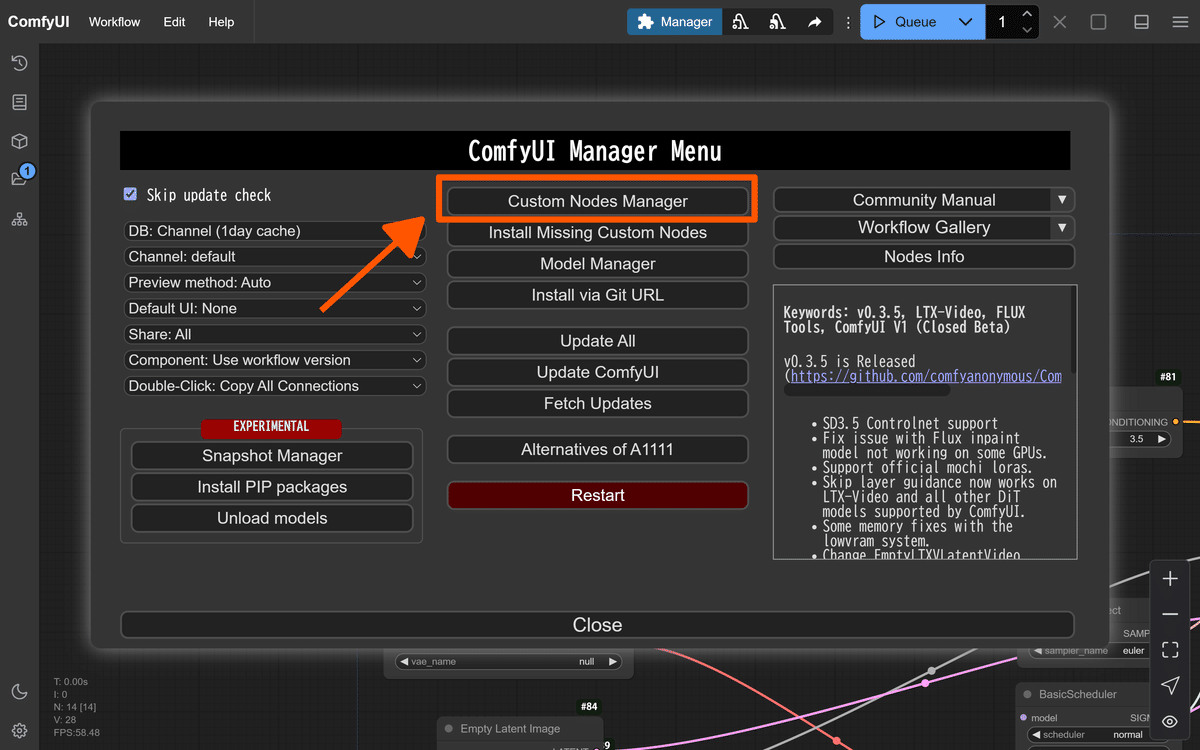Screen dimensions: 1200x750
Task: Click the square clear-queue icon
Action: [x=1098, y=22]
